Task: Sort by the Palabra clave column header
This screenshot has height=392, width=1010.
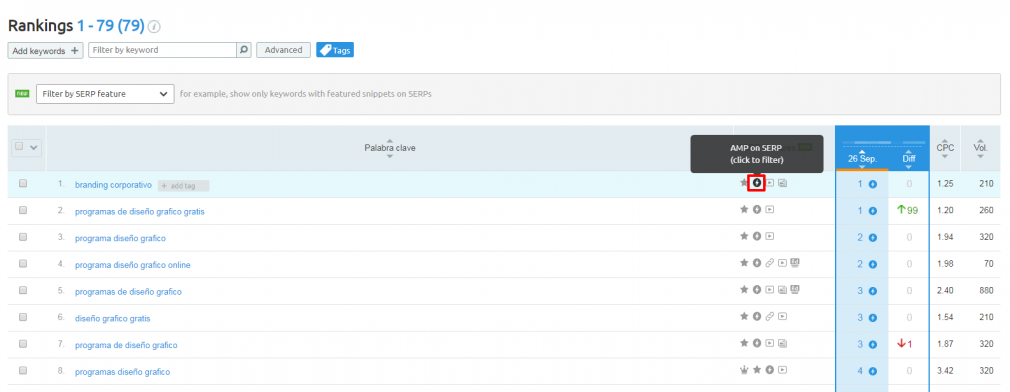Action: [390, 148]
